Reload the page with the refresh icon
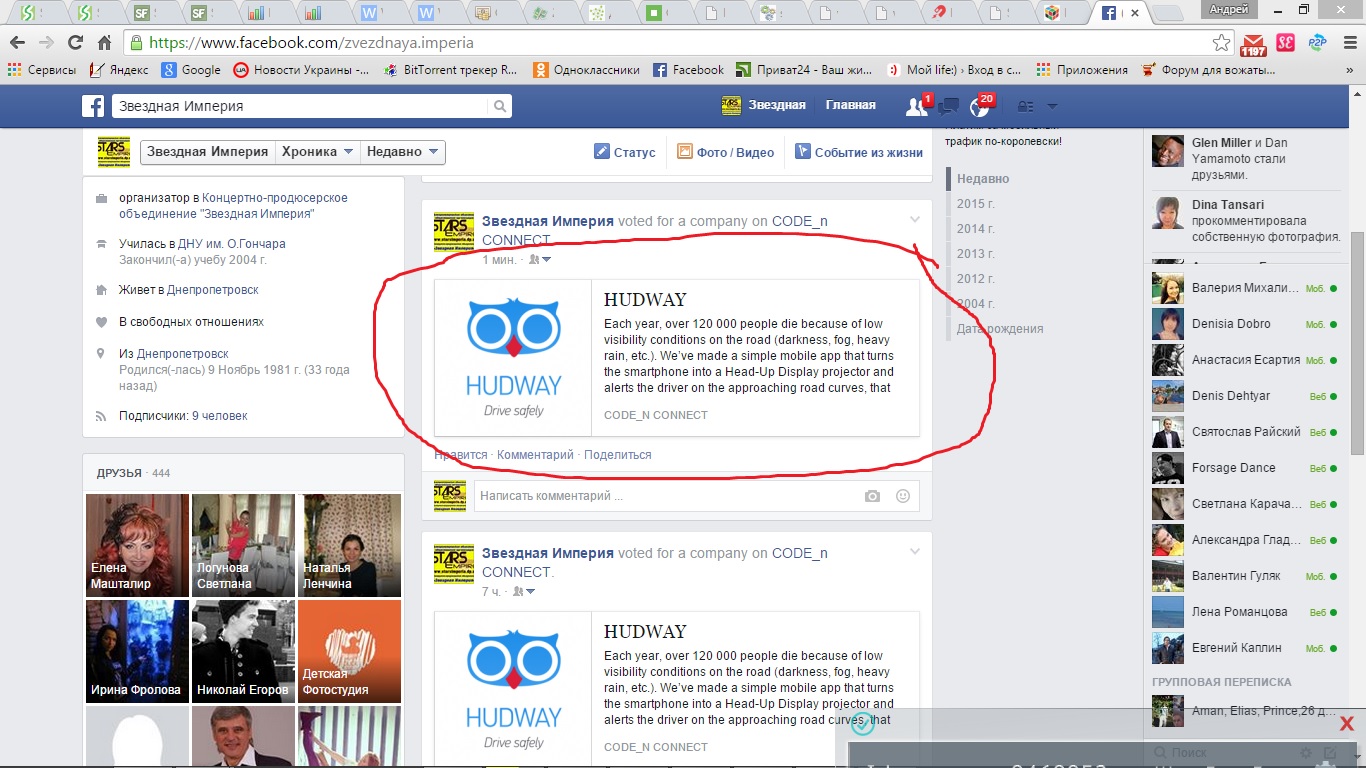 coord(75,43)
